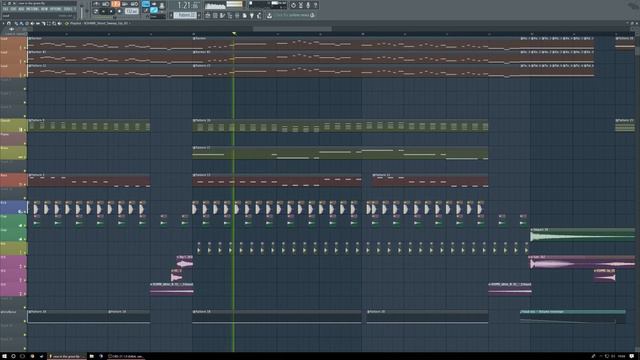Viewport: 640px width, 360px height.
Task: Mute the first green Clap track
Action: tap(24, 225)
